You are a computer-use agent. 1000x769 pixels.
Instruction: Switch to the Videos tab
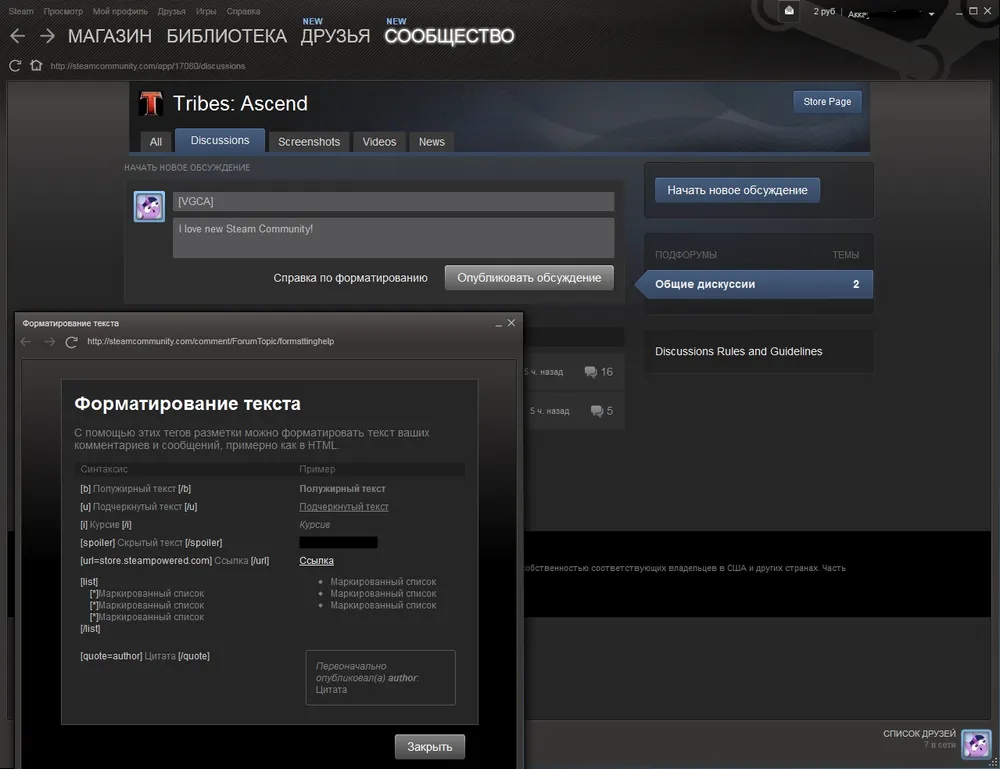pos(379,142)
